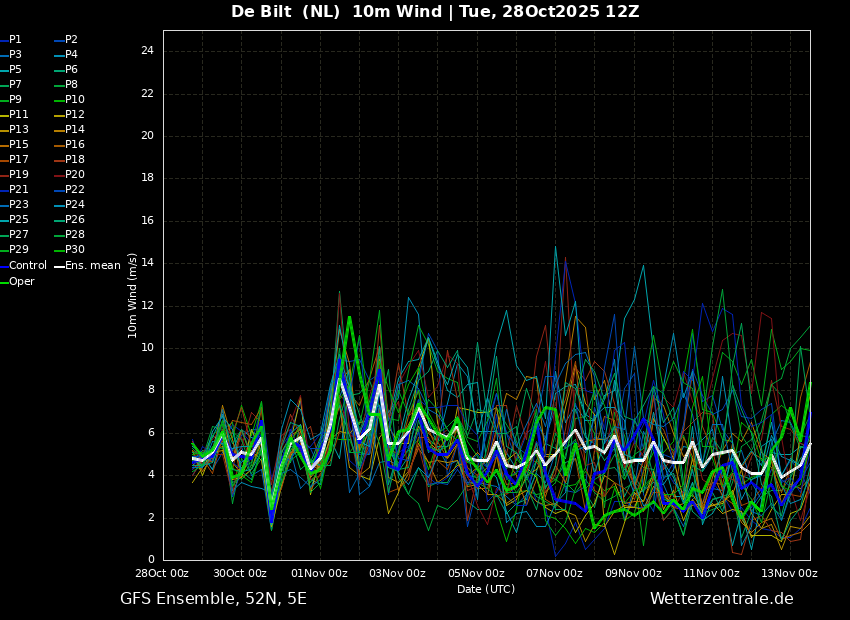Image resolution: width=850 pixels, height=620 pixels.
Task: Select the P30 legend label
Action: coord(69,249)
